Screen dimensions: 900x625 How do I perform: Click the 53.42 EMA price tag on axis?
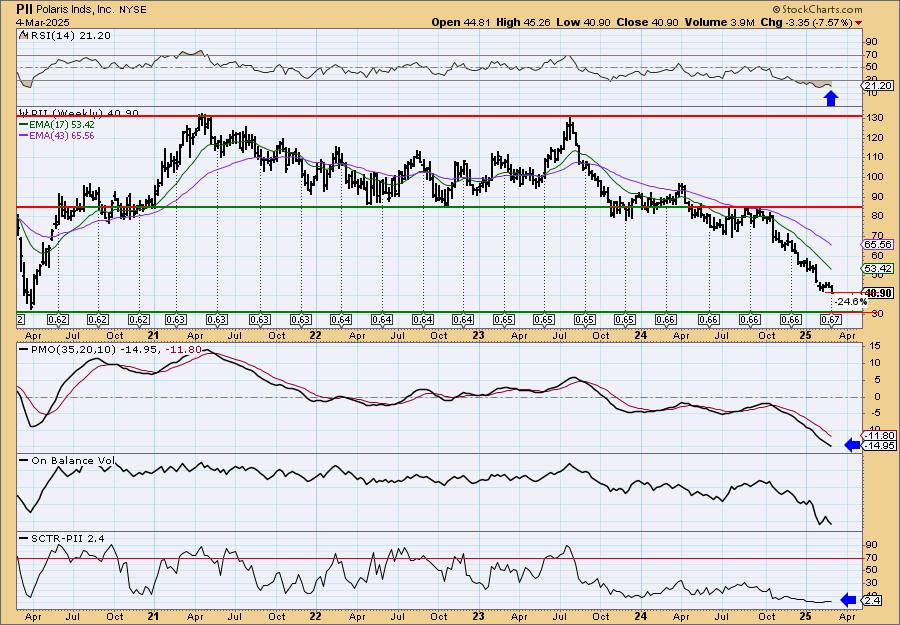[x=877, y=269]
